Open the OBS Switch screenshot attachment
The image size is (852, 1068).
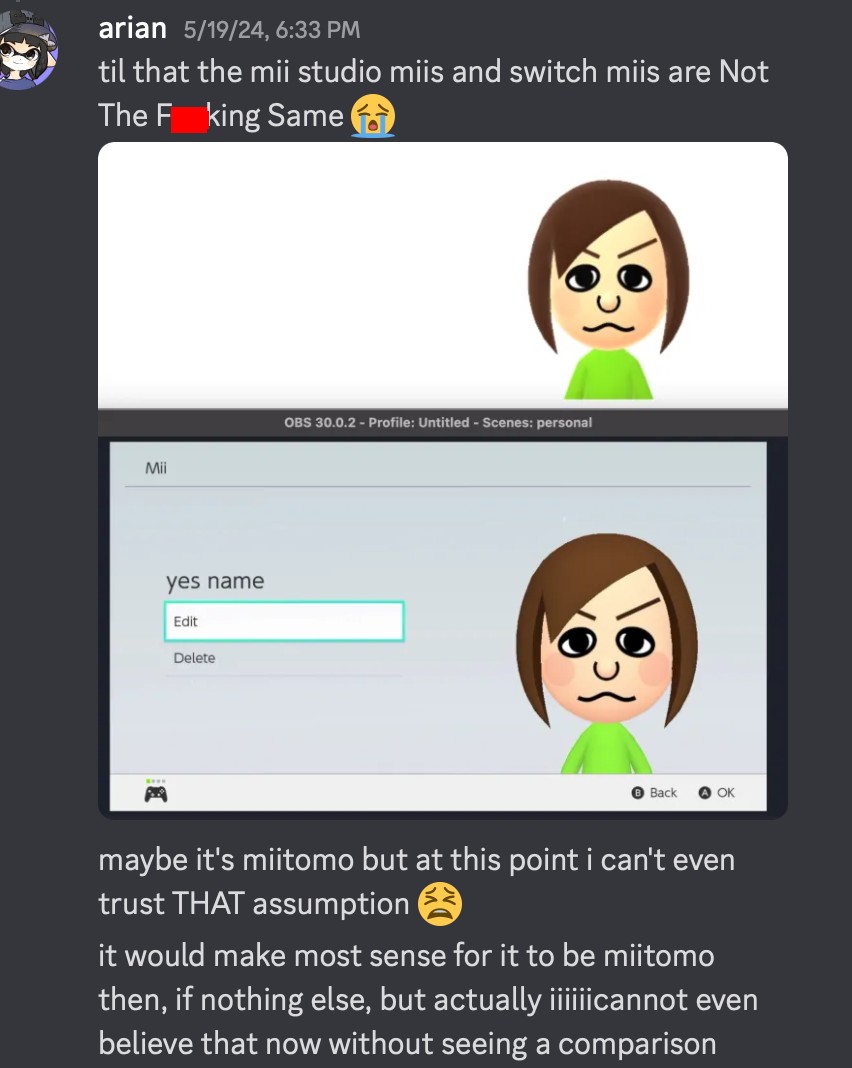pos(443,614)
